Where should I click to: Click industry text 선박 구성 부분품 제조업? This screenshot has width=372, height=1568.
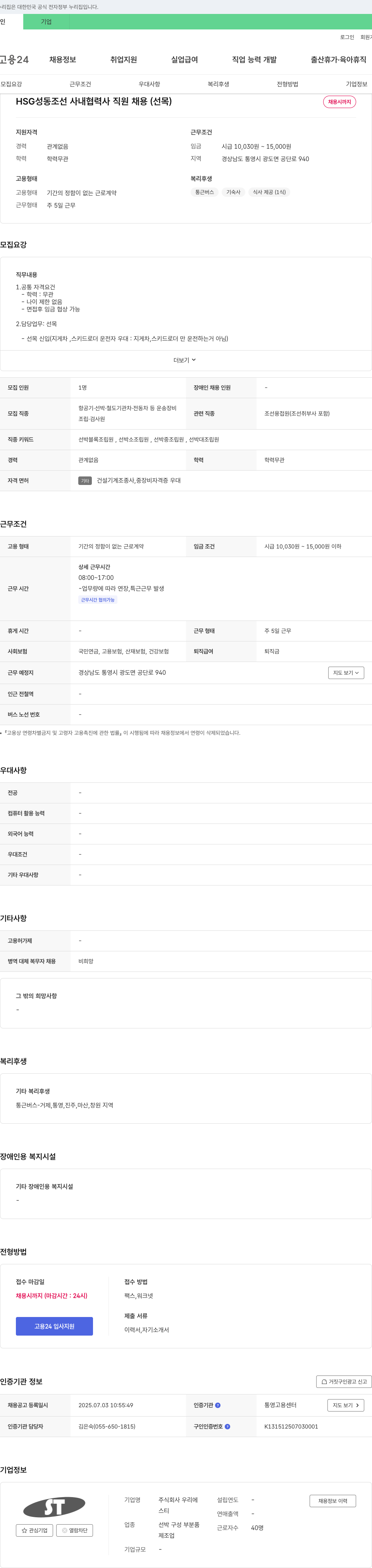[179, 1530]
